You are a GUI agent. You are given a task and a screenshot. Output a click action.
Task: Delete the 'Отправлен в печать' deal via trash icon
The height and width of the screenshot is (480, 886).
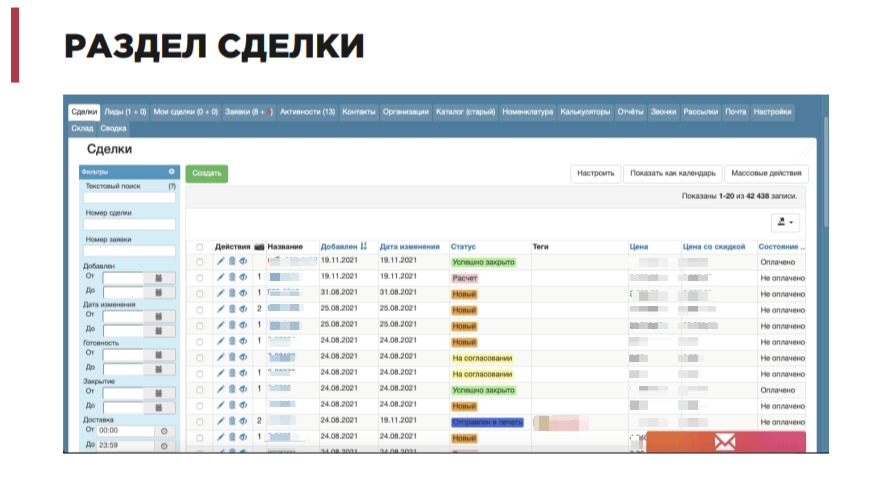tap(232, 421)
